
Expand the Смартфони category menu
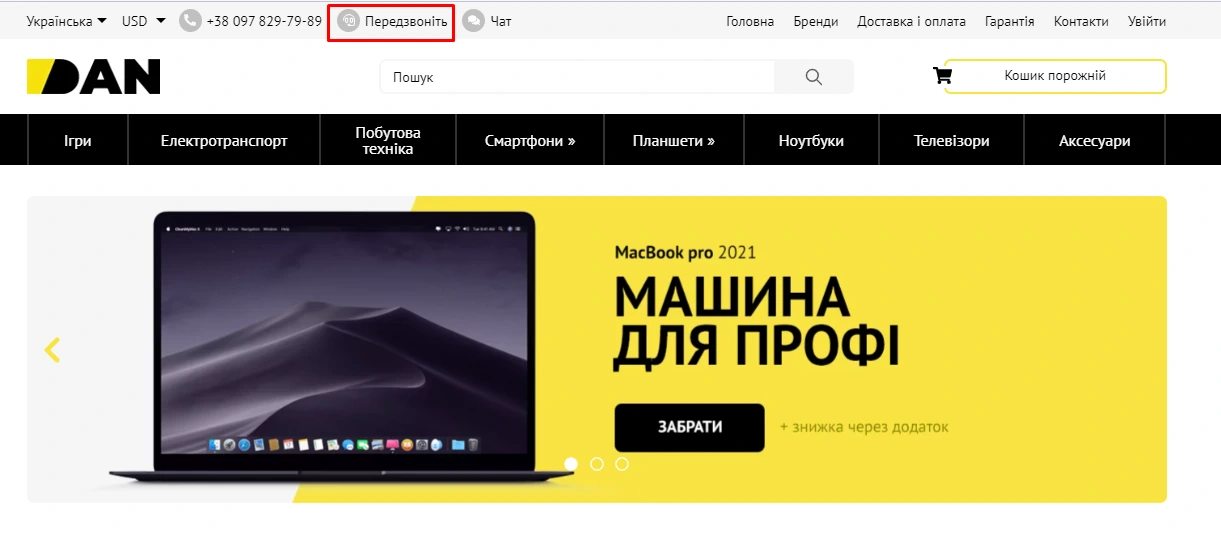[x=530, y=141]
